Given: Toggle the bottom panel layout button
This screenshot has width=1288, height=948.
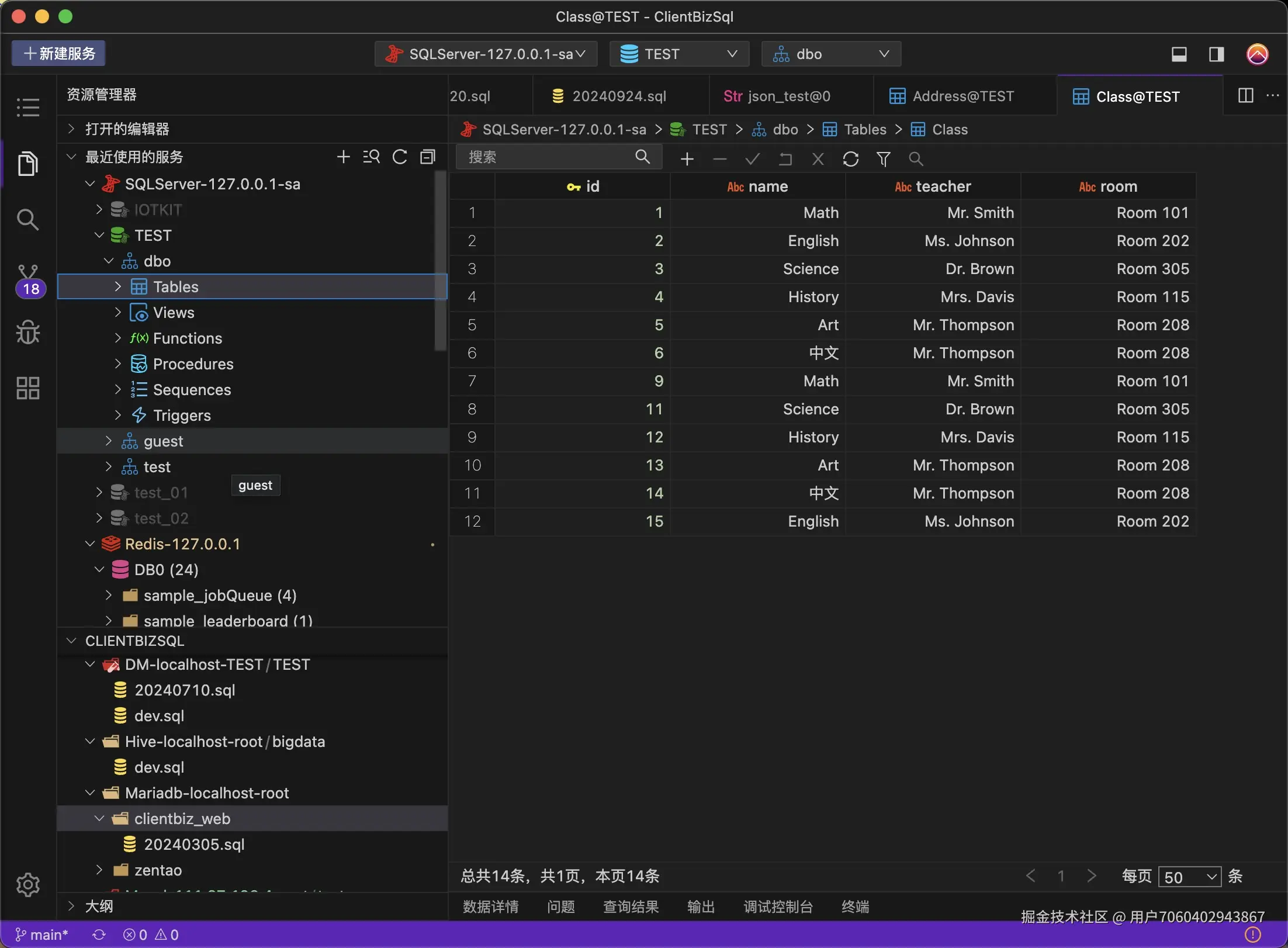Looking at the screenshot, I should coord(1179,54).
